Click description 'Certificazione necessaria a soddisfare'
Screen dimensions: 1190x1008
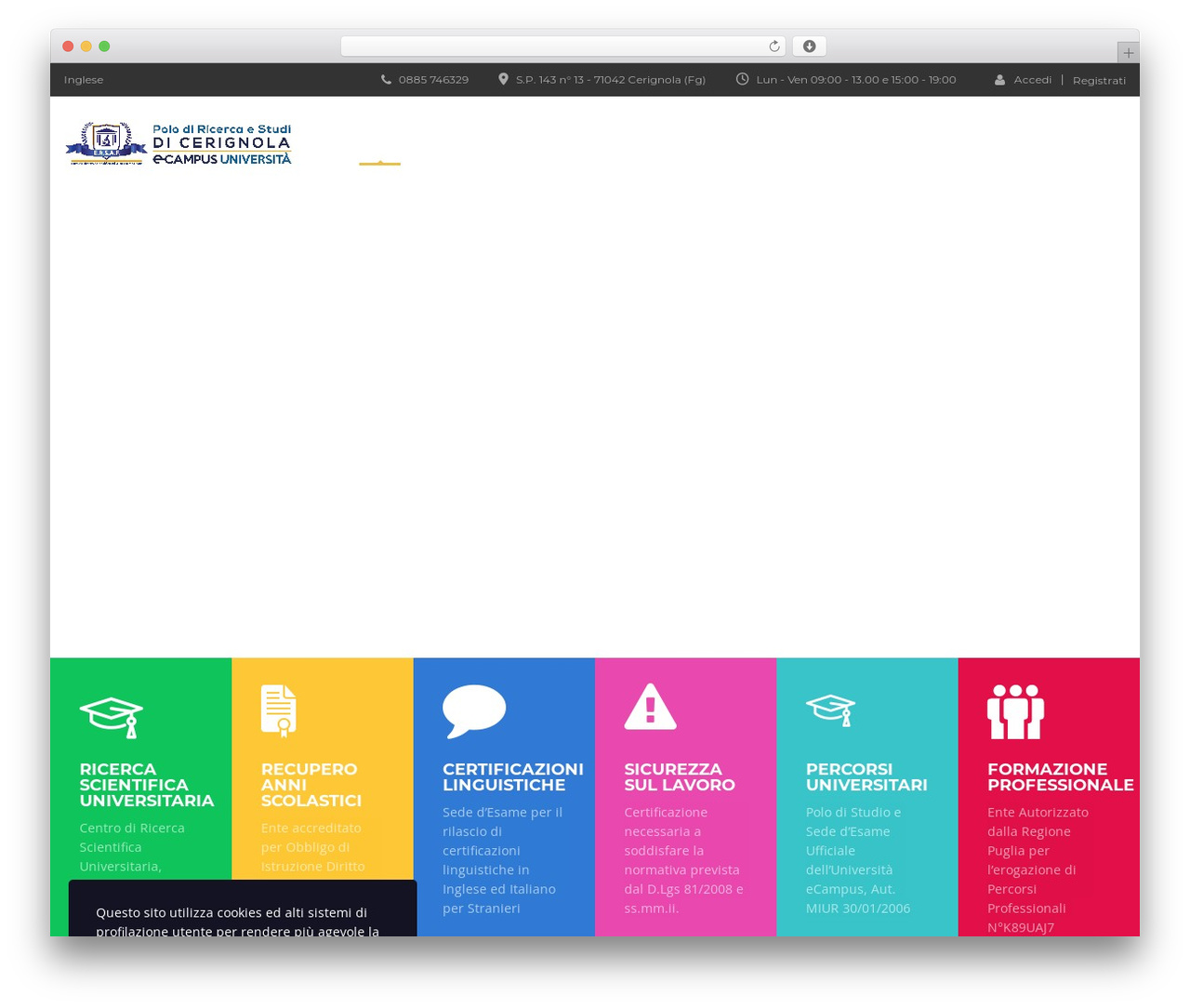click(684, 860)
